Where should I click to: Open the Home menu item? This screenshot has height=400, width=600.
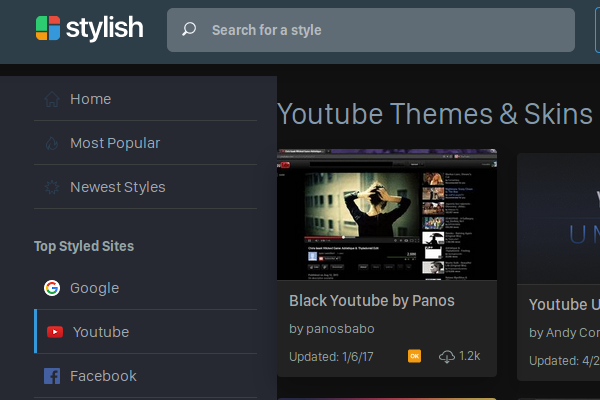tap(145, 99)
